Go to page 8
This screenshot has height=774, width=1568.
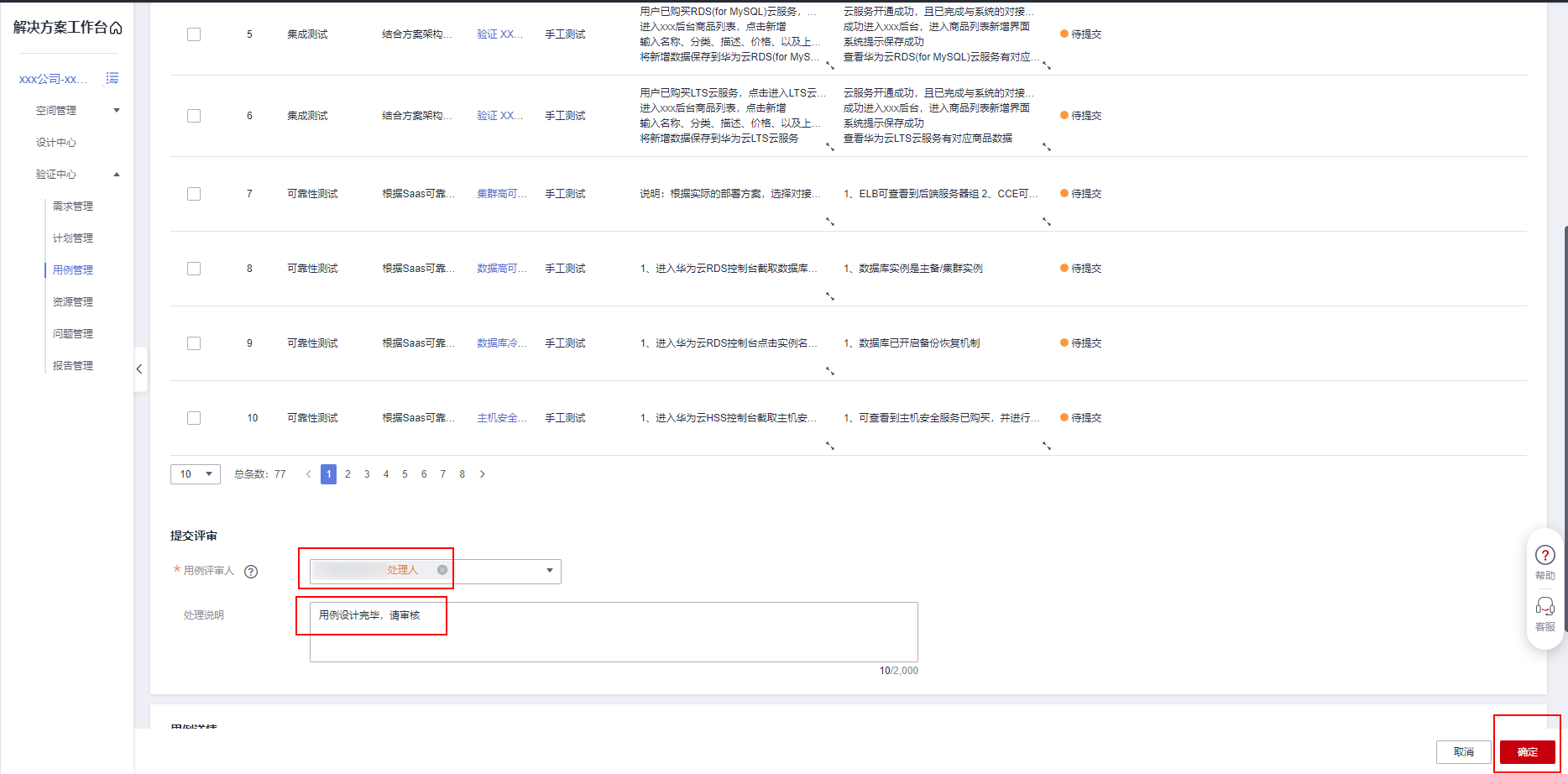coord(462,474)
